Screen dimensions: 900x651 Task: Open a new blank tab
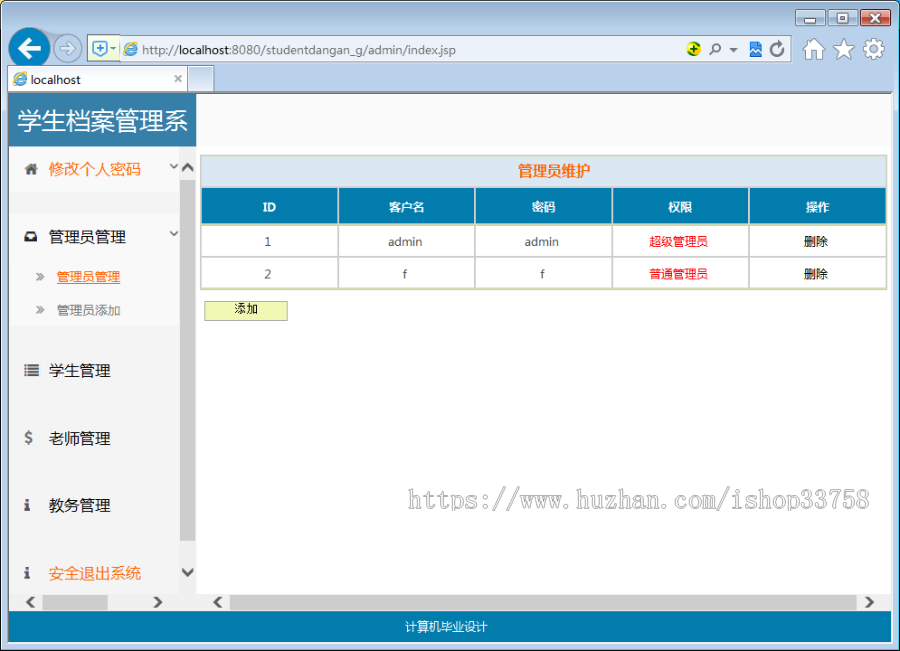(x=201, y=79)
